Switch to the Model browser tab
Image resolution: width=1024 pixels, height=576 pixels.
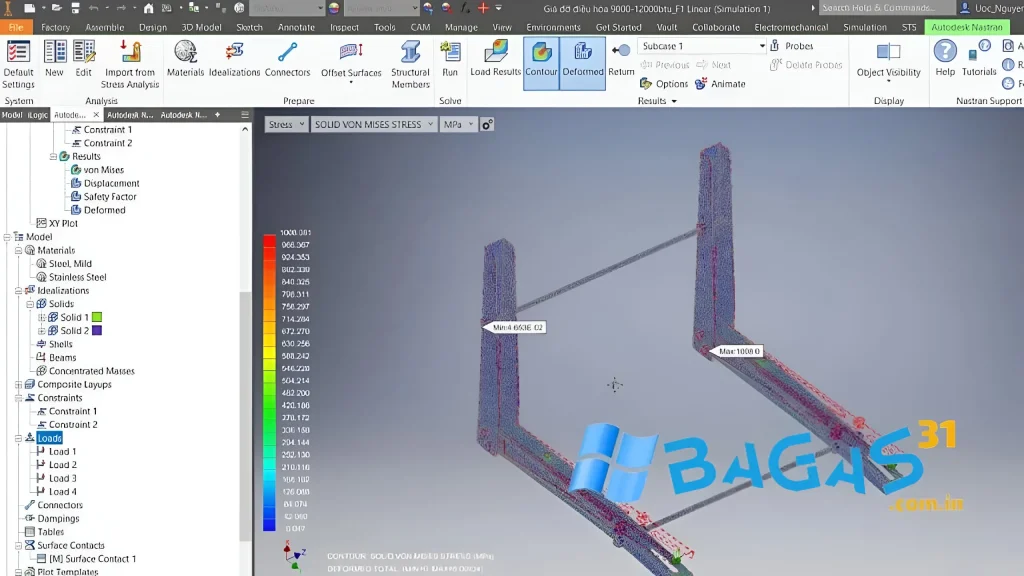pos(11,115)
